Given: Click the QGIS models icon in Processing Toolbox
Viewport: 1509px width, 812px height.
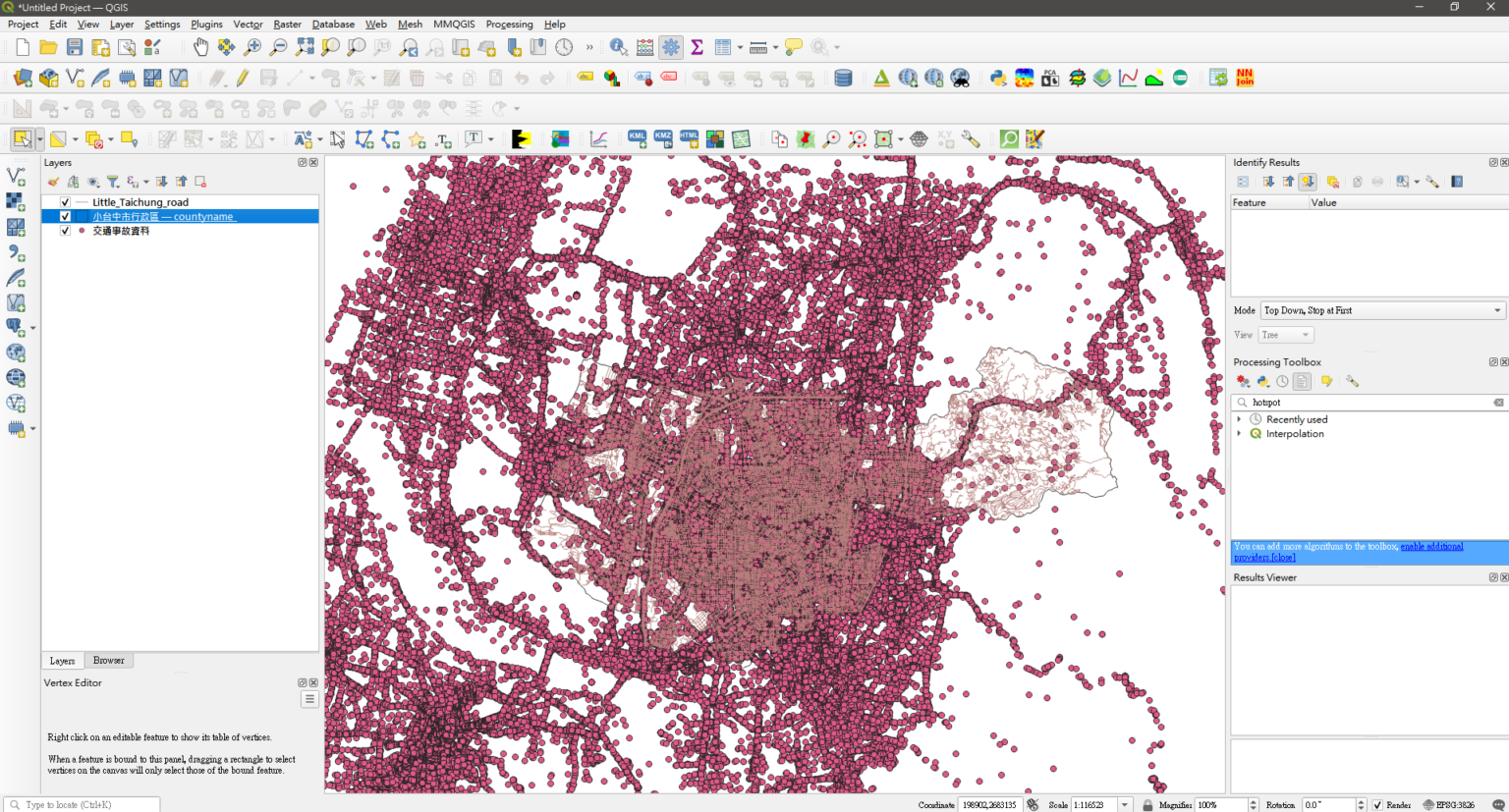Looking at the screenshot, I should pos(1326,381).
